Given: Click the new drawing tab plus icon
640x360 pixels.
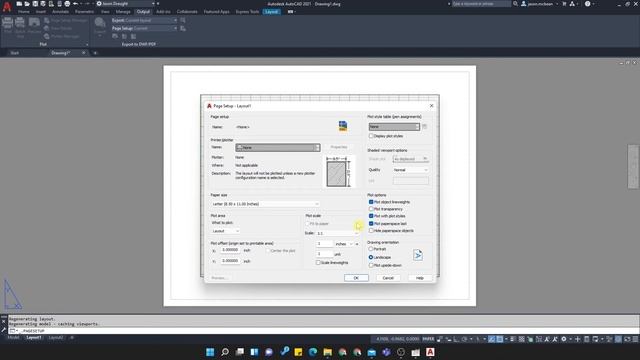Looking at the screenshot, I should coord(95,53).
